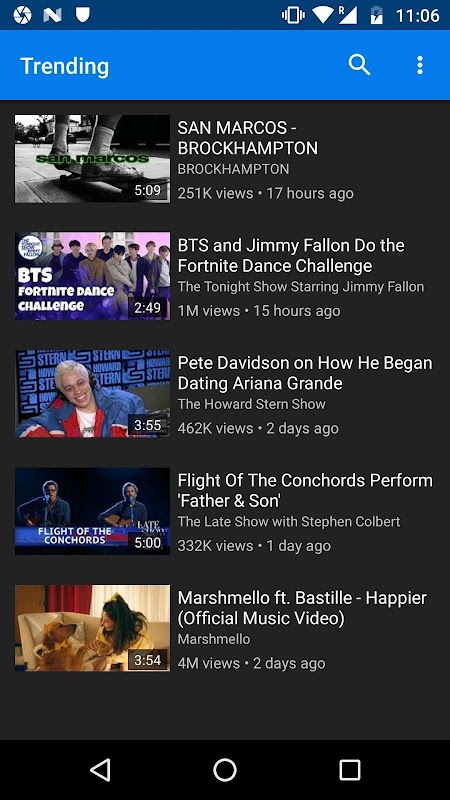This screenshot has width=450, height=800.
Task: Tap the camera shutter notification icon
Action: coord(22,15)
